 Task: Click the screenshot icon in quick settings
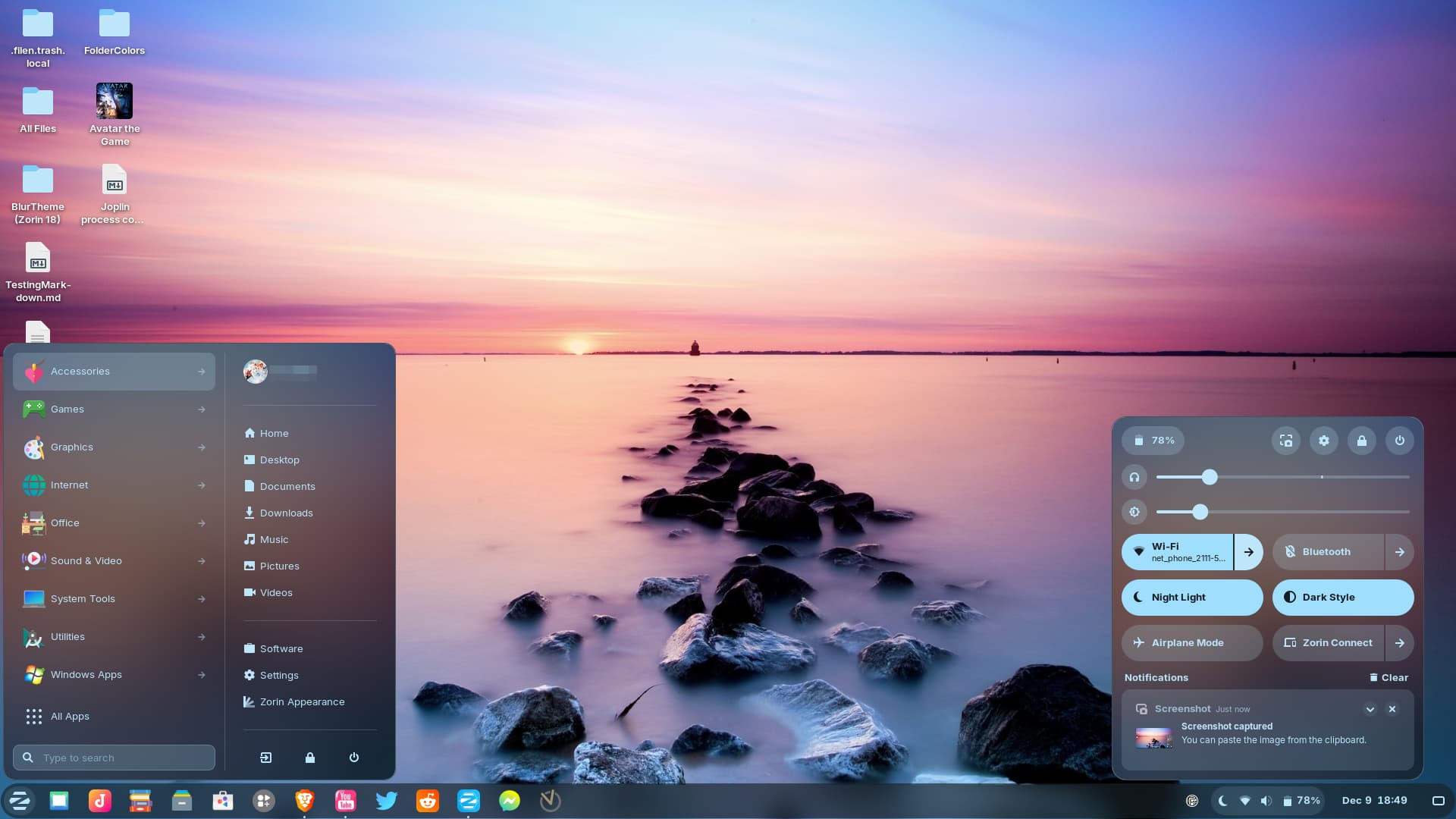[x=1286, y=441]
